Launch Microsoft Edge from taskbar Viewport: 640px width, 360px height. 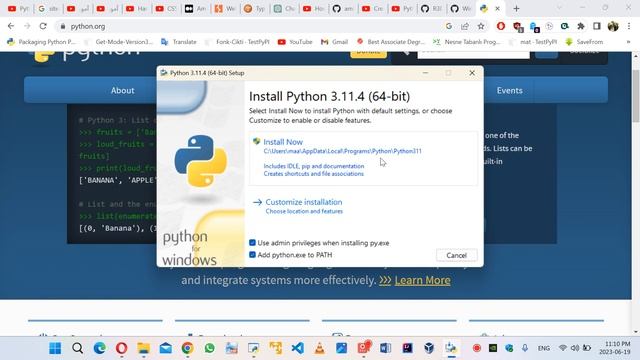[x=100, y=348]
